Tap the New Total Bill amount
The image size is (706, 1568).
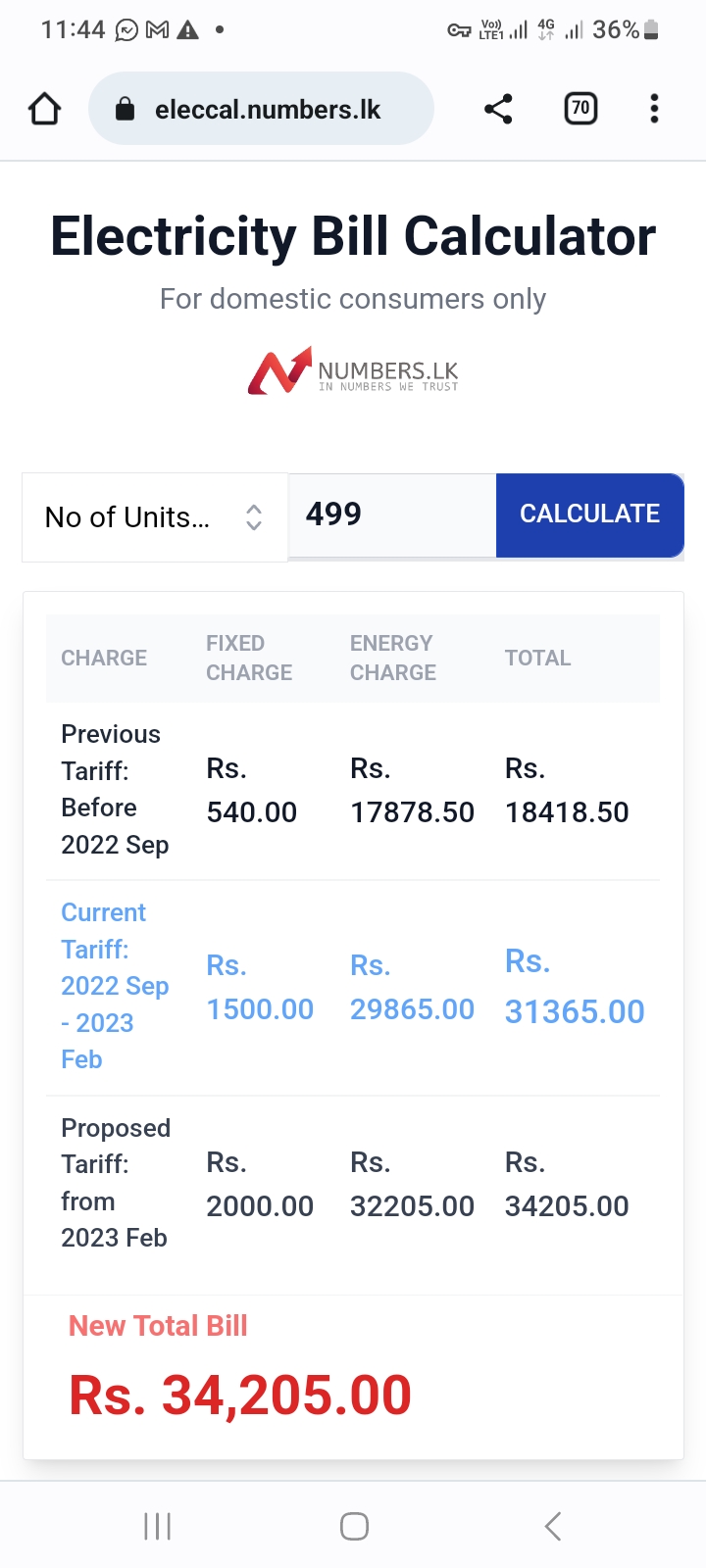point(240,1395)
